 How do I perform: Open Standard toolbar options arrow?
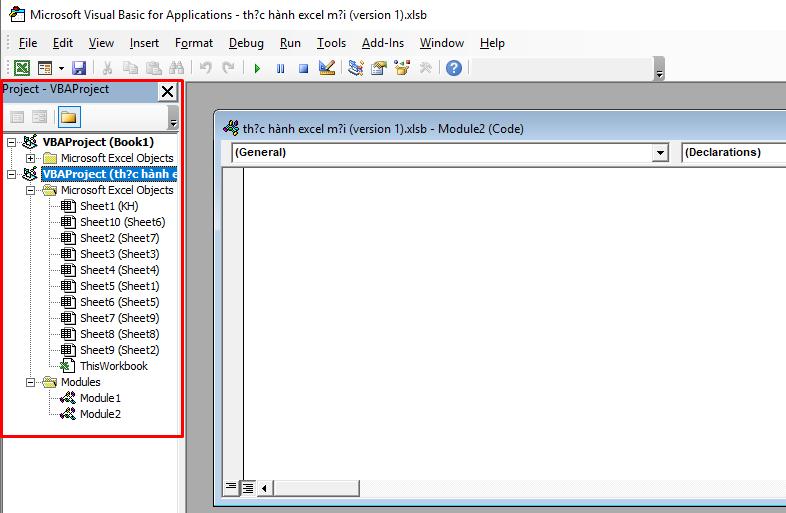[x=659, y=70]
